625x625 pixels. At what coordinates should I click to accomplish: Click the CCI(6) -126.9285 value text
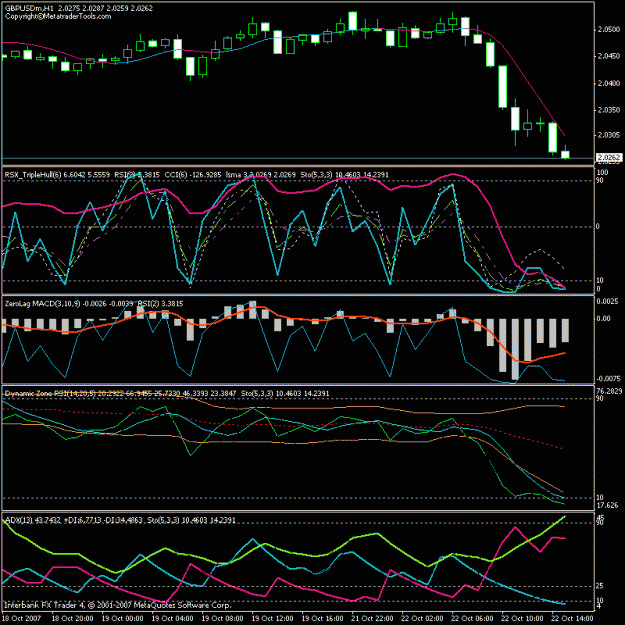[x=193, y=175]
